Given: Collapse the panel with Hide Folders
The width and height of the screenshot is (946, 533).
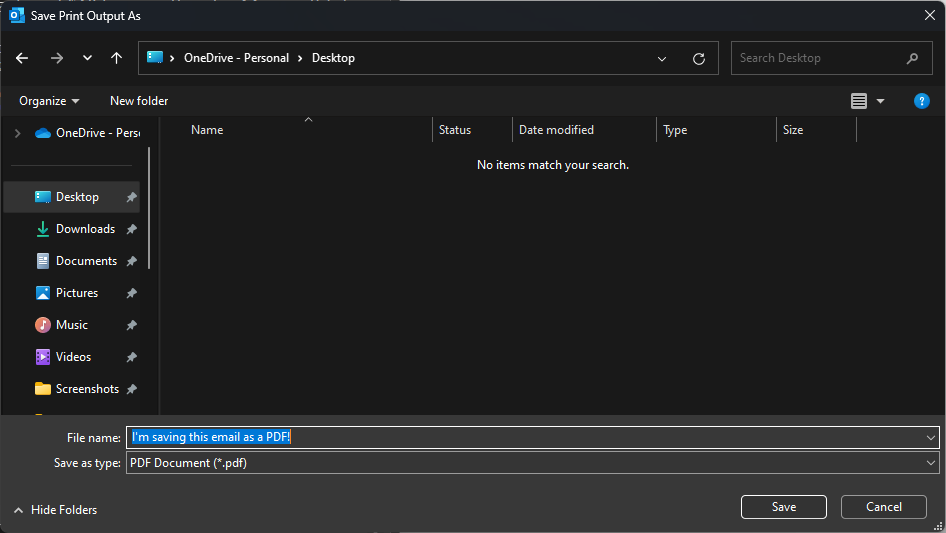Looking at the screenshot, I should point(55,510).
